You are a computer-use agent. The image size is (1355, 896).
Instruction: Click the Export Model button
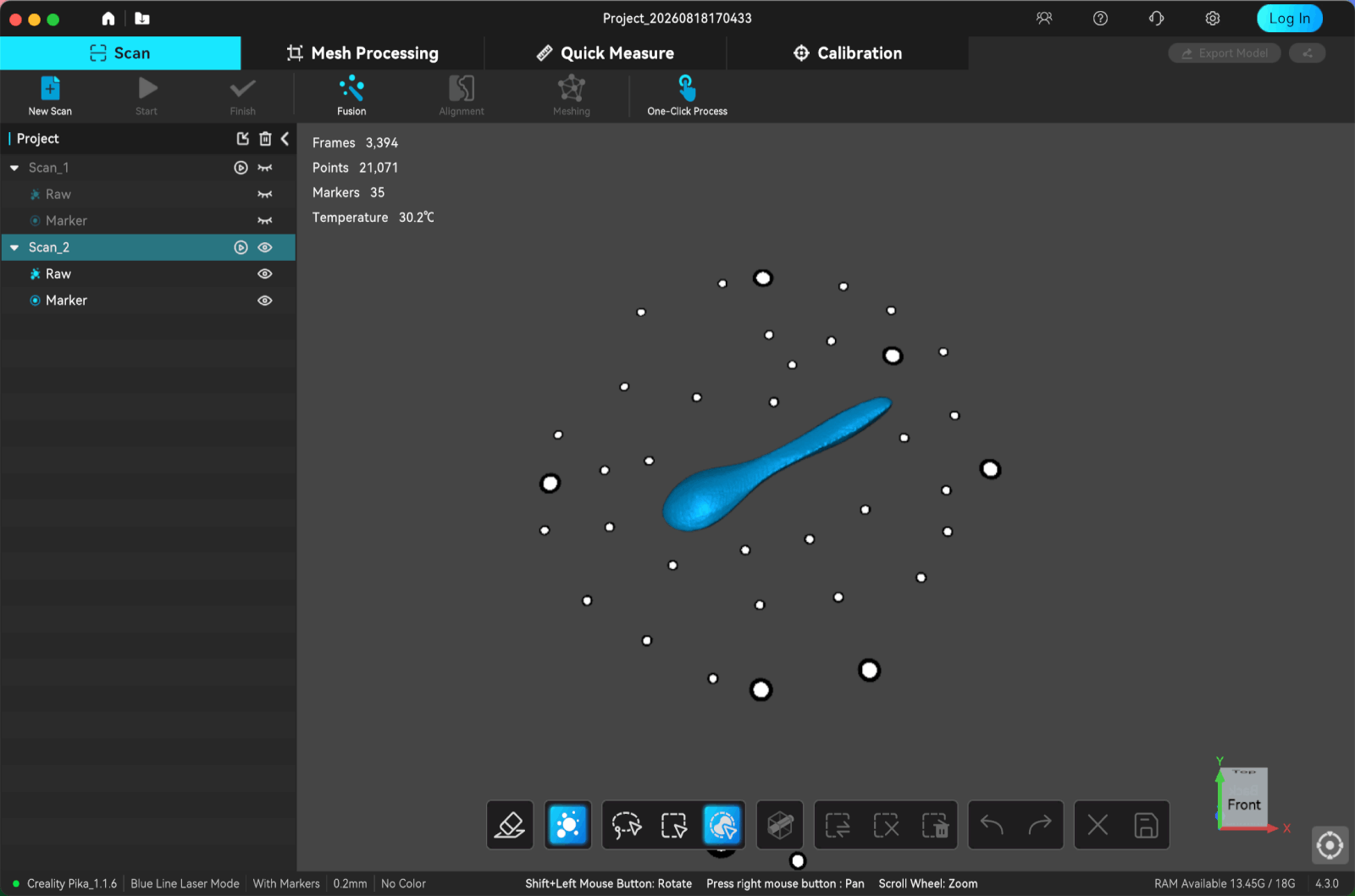pyautogui.click(x=1225, y=53)
